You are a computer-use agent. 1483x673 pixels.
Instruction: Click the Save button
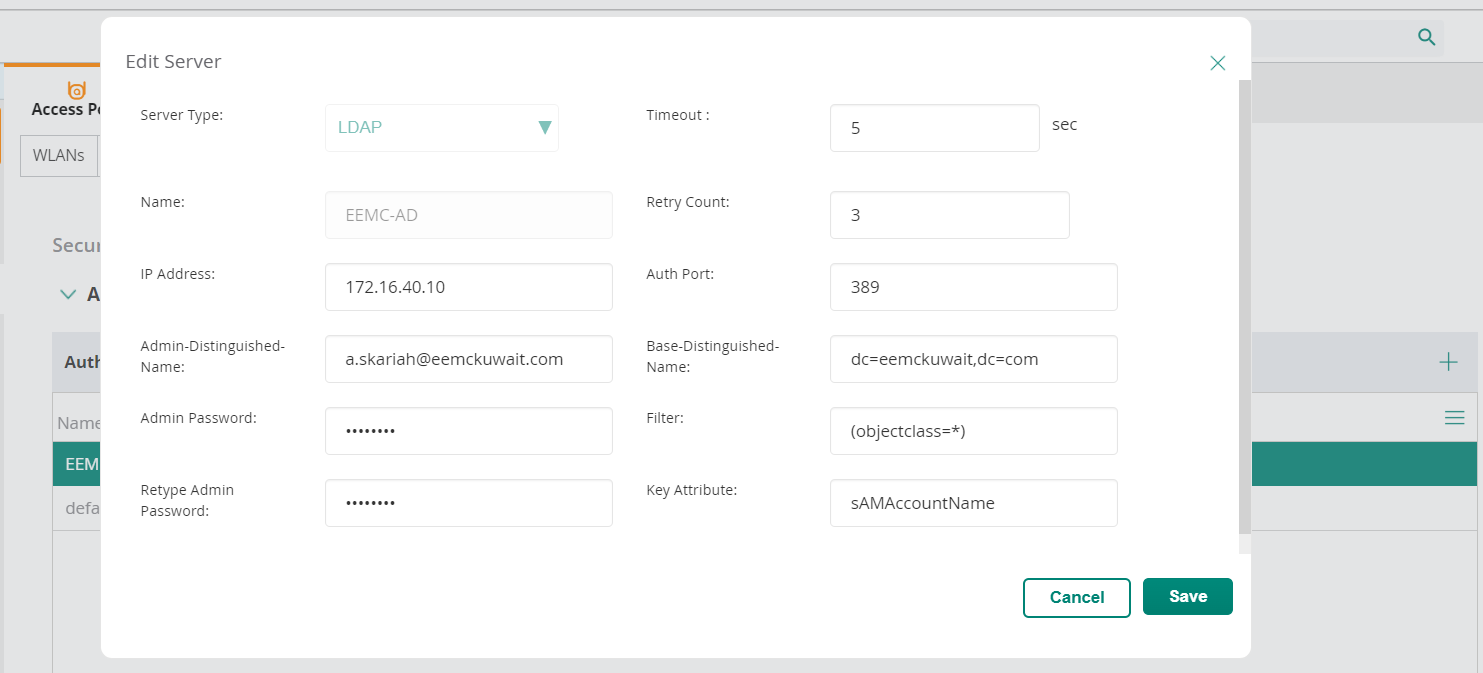point(1187,596)
